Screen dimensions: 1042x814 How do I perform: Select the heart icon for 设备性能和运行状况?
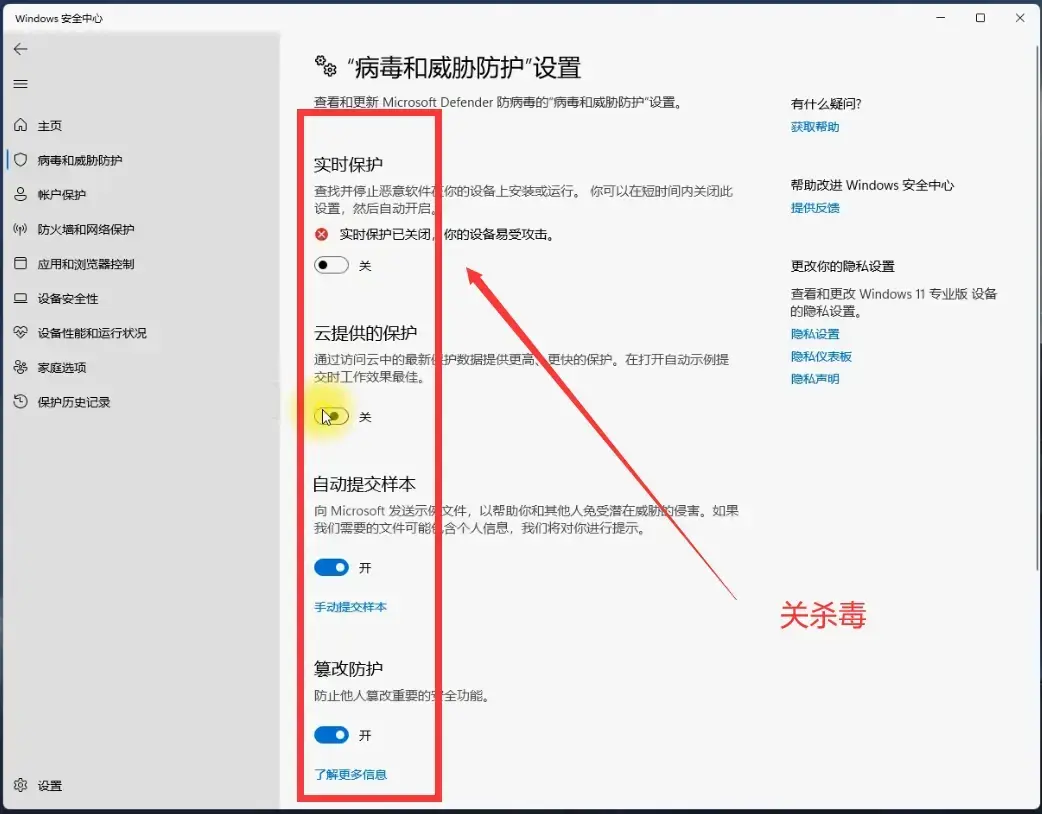21,332
